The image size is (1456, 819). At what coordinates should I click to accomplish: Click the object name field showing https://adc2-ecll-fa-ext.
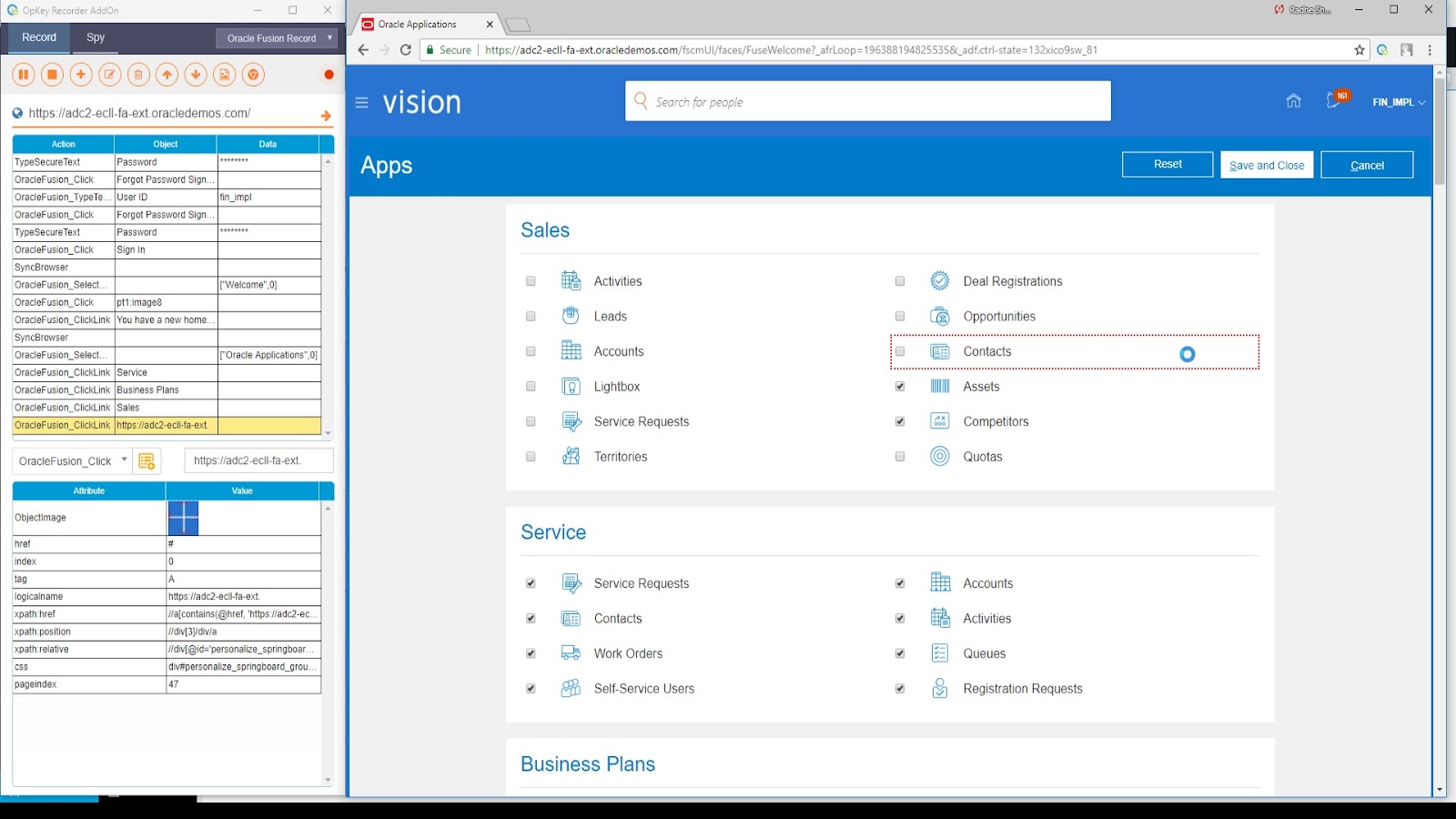[258, 460]
